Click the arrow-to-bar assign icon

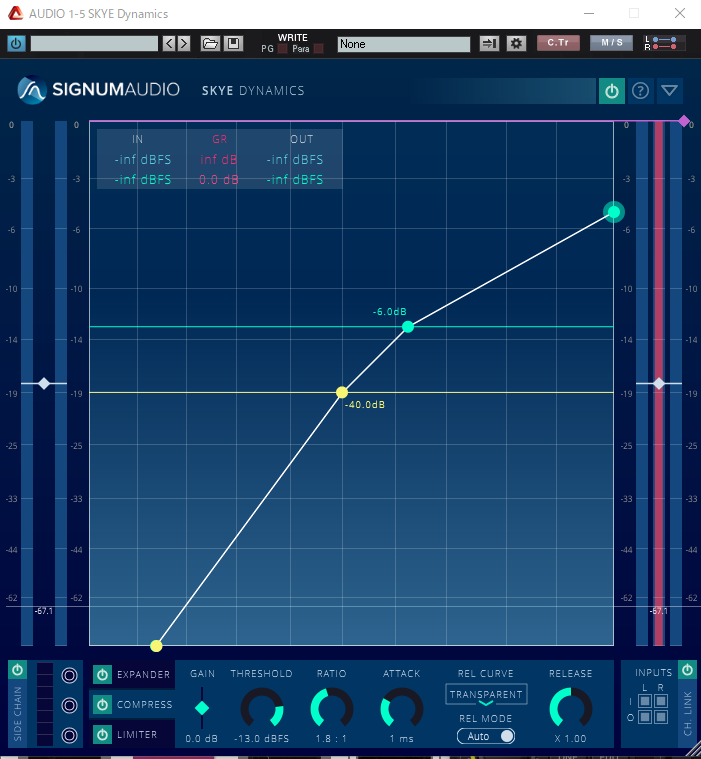pos(489,44)
